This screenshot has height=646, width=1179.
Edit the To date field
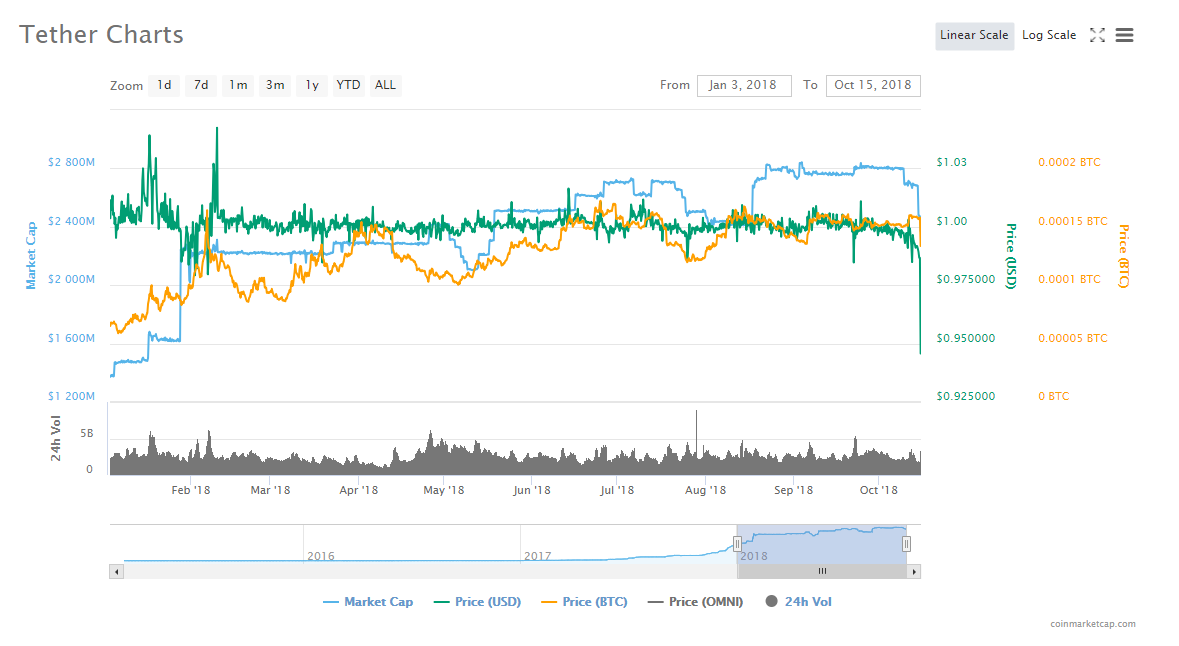click(x=873, y=85)
